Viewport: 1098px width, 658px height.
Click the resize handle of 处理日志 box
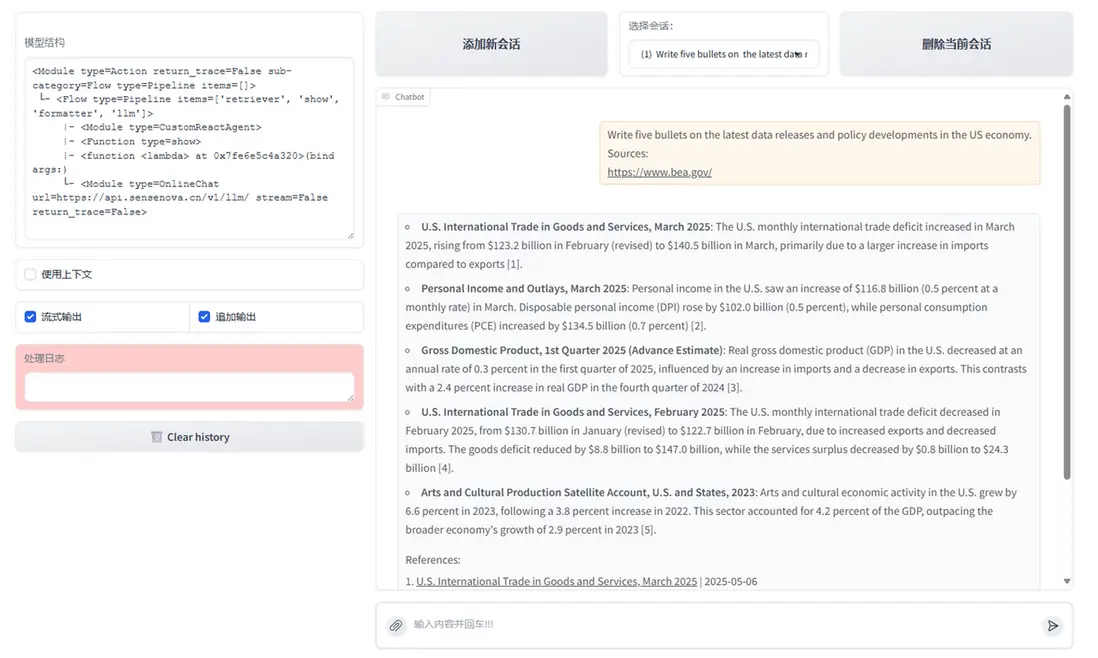(x=350, y=398)
